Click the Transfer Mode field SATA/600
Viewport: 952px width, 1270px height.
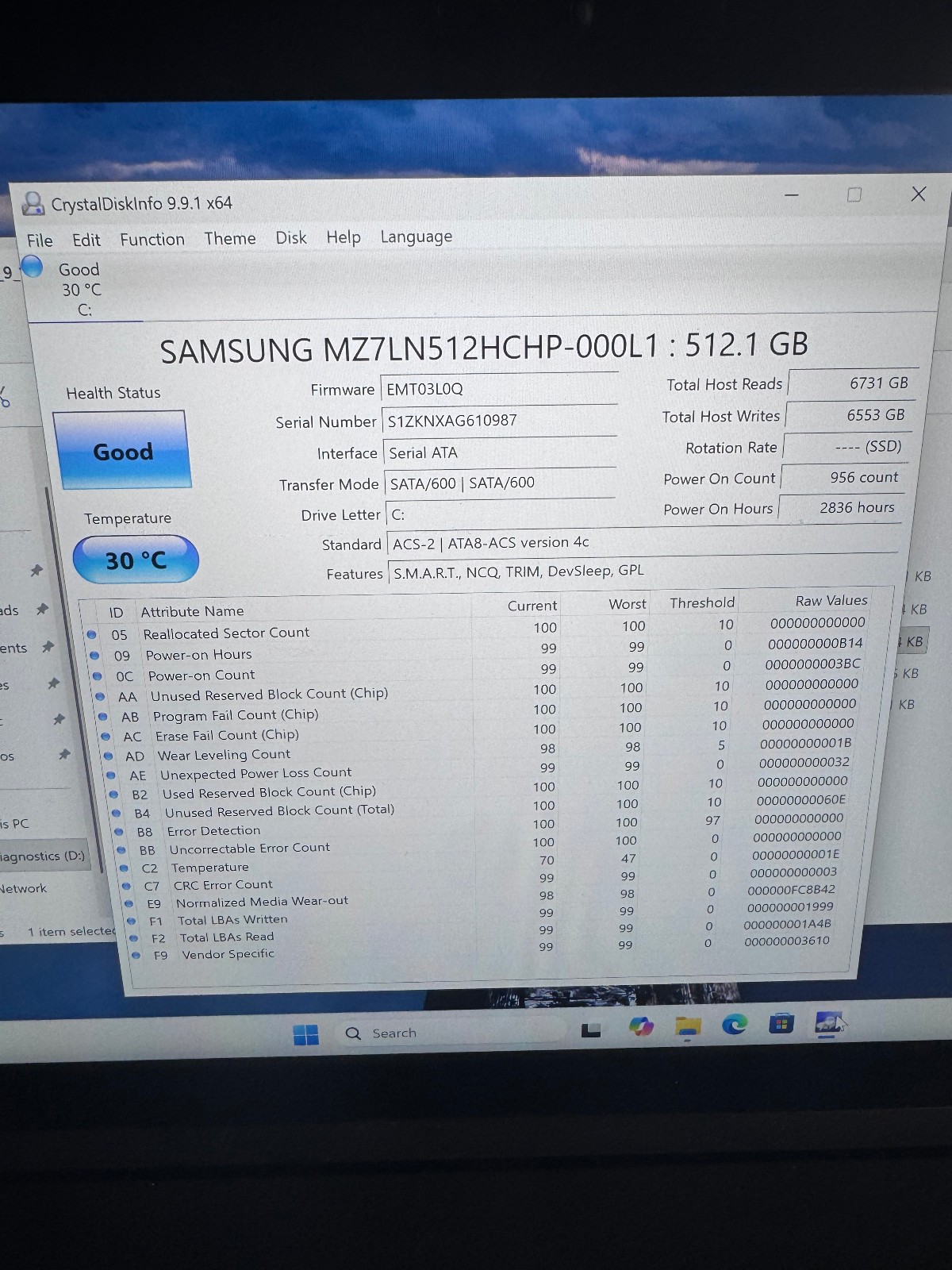501,483
